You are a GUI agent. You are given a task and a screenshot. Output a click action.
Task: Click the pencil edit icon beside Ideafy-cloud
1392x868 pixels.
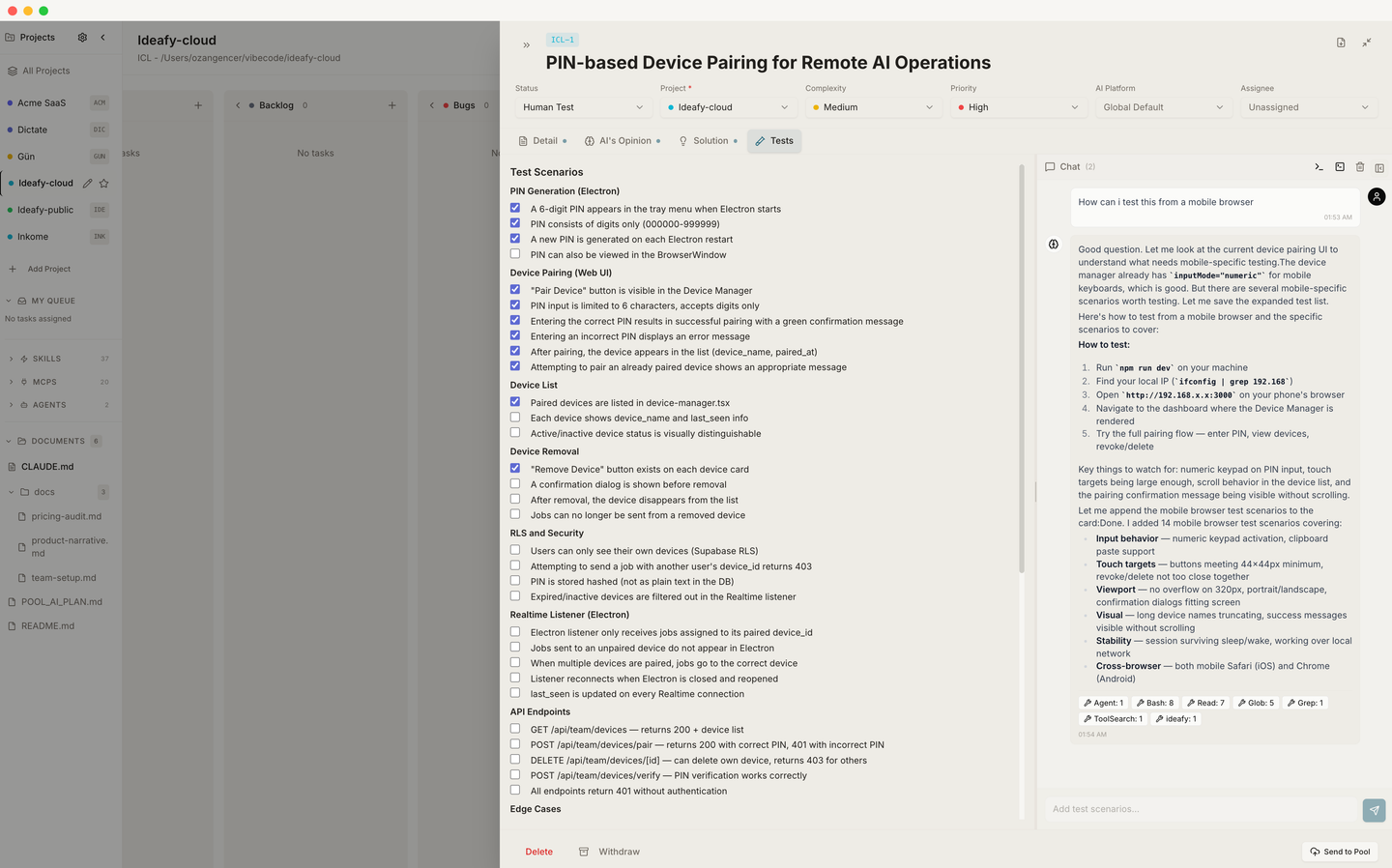[x=87, y=183]
